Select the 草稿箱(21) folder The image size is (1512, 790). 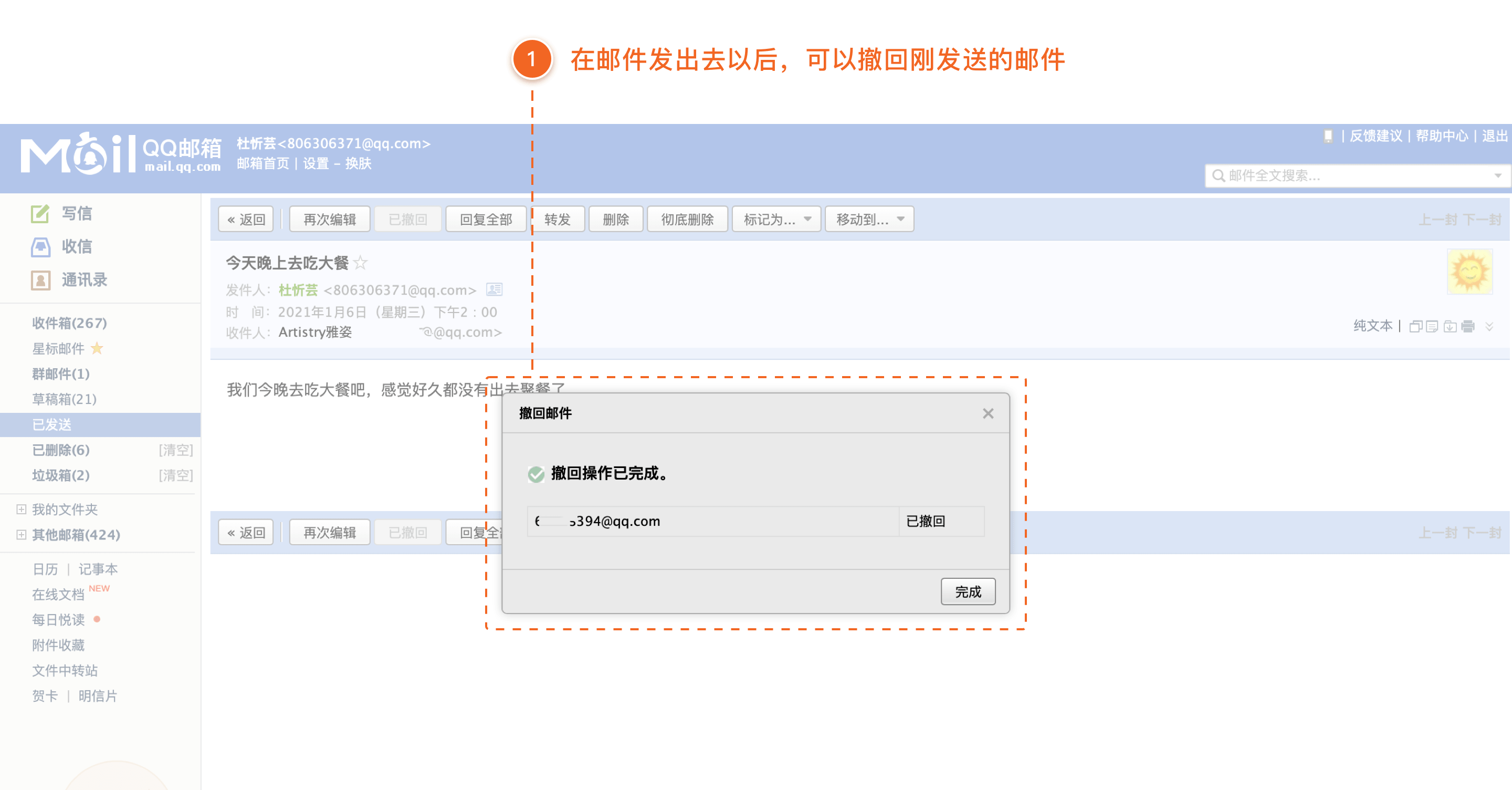tap(64, 399)
